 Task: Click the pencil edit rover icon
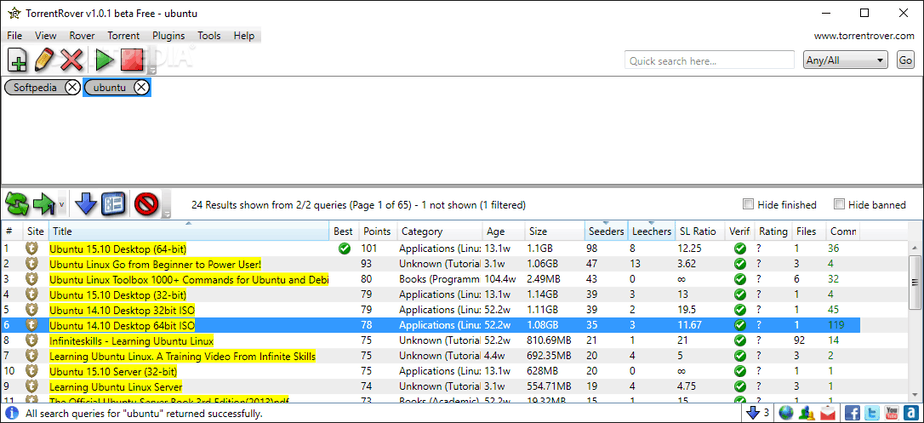pyautogui.click(x=45, y=60)
